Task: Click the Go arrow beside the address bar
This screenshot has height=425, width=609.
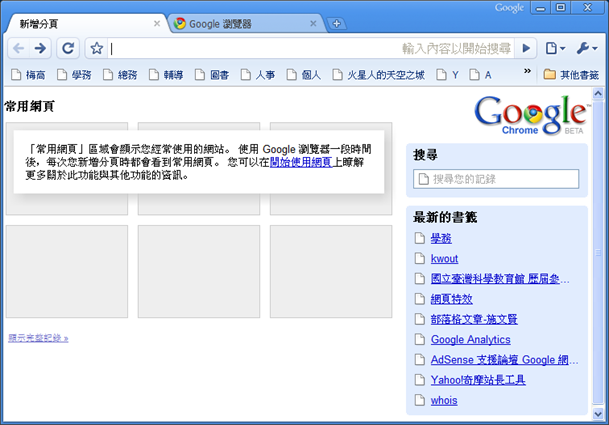Action: click(x=526, y=48)
